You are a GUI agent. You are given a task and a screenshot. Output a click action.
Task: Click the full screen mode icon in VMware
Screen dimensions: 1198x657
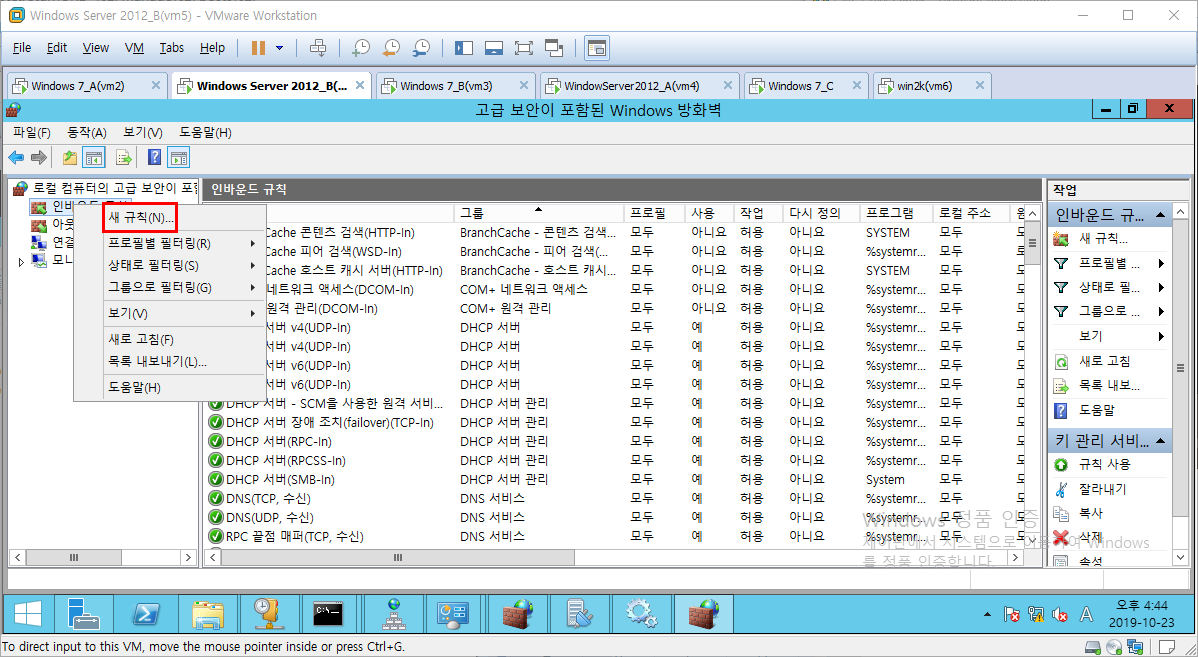[523, 47]
